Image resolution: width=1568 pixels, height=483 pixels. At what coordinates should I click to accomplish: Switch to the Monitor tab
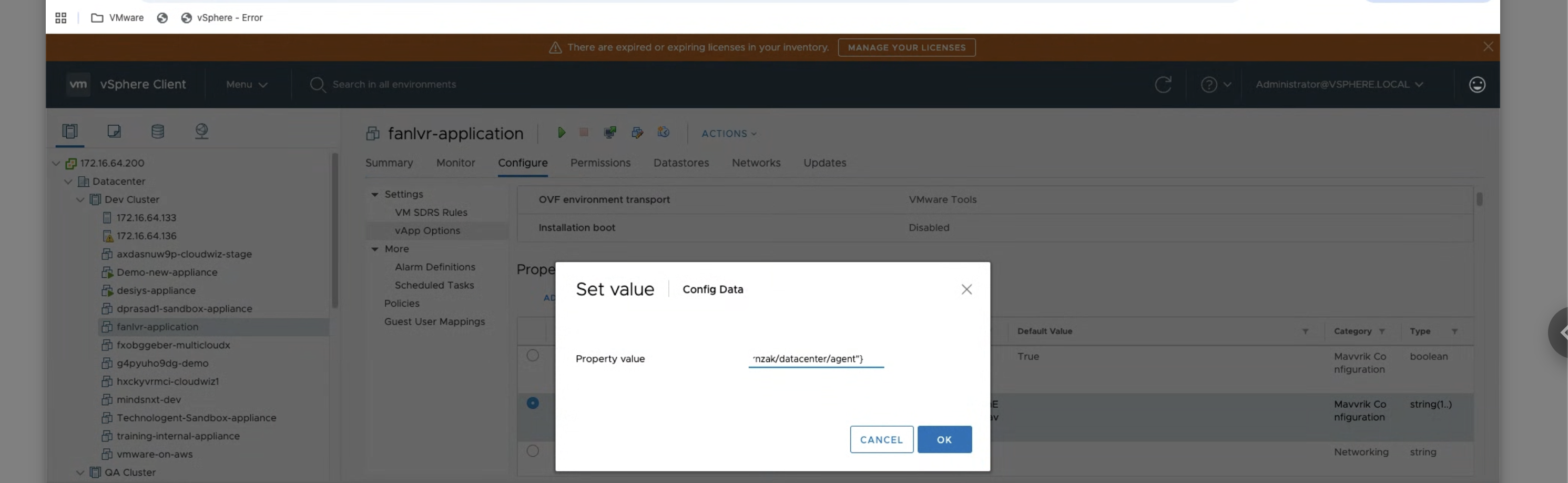[455, 163]
